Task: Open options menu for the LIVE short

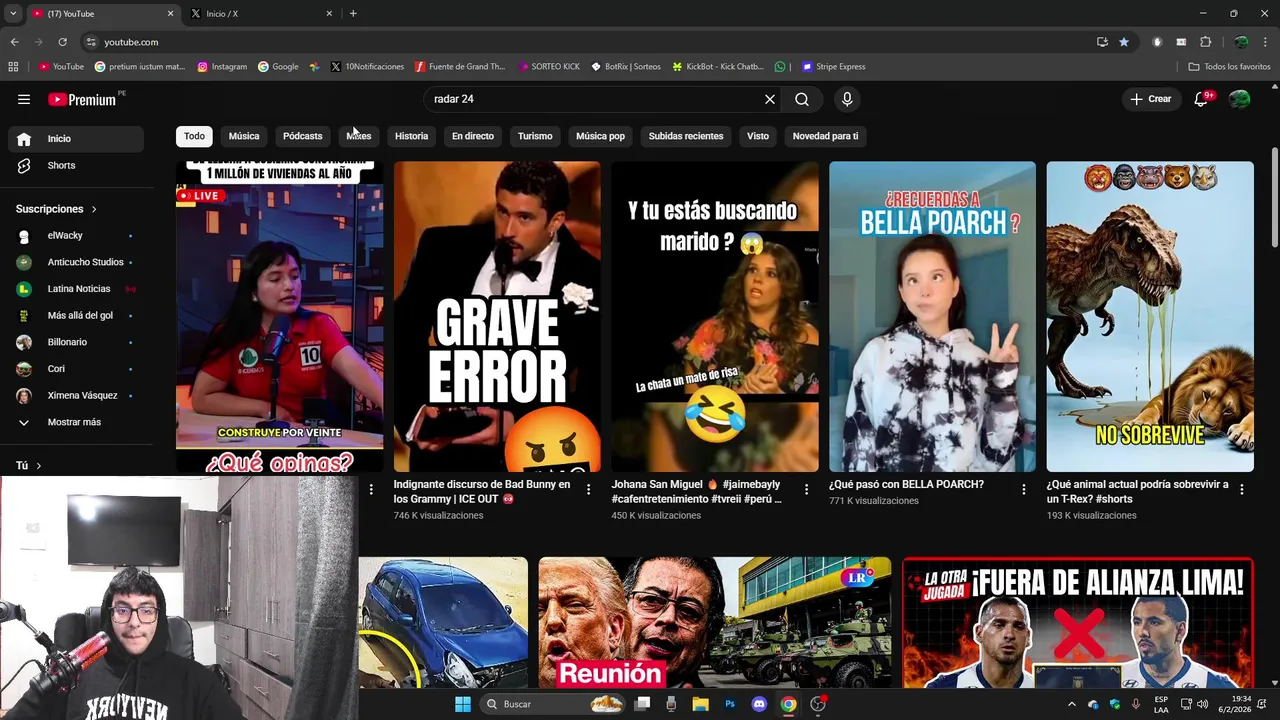Action: pyautogui.click(x=371, y=489)
